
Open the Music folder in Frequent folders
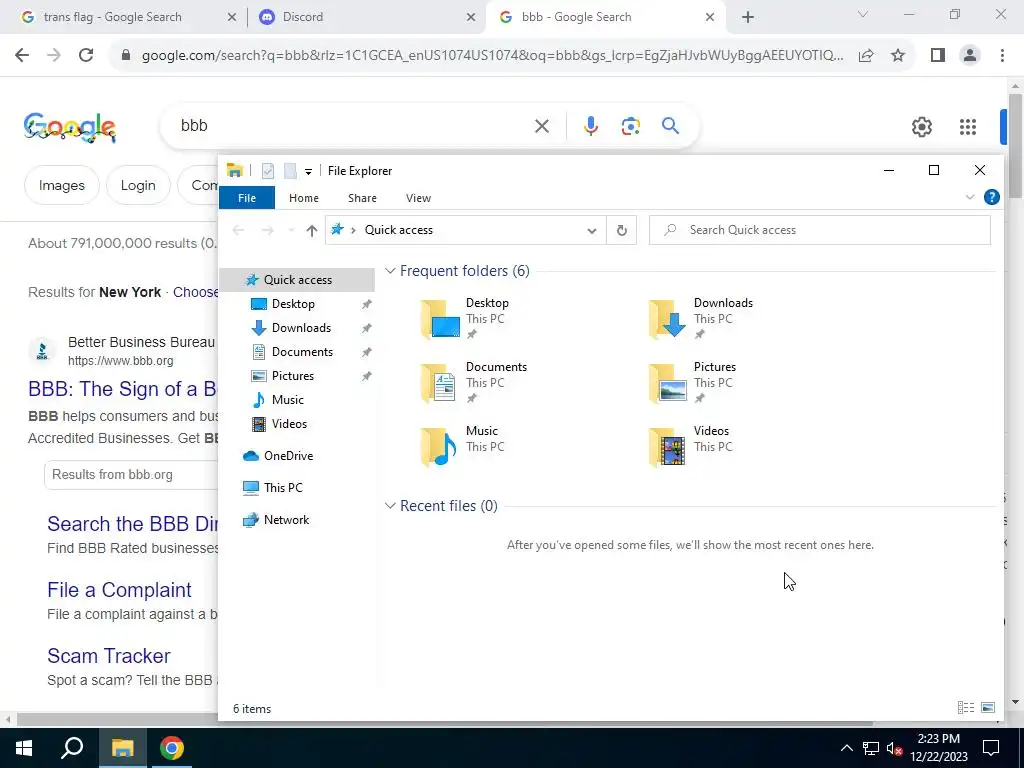462,447
